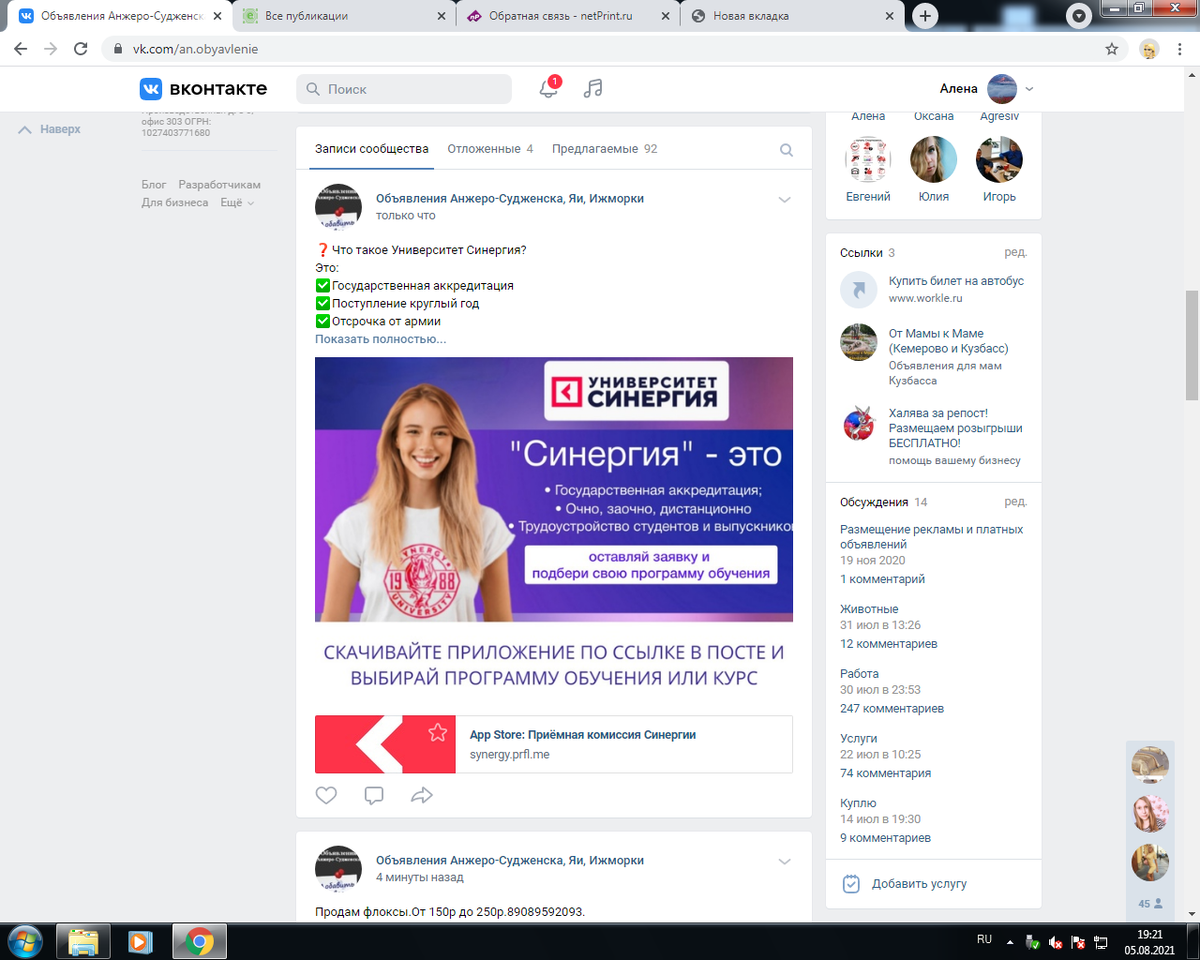Open file explorer from taskbar
1200x960 pixels.
[83, 941]
